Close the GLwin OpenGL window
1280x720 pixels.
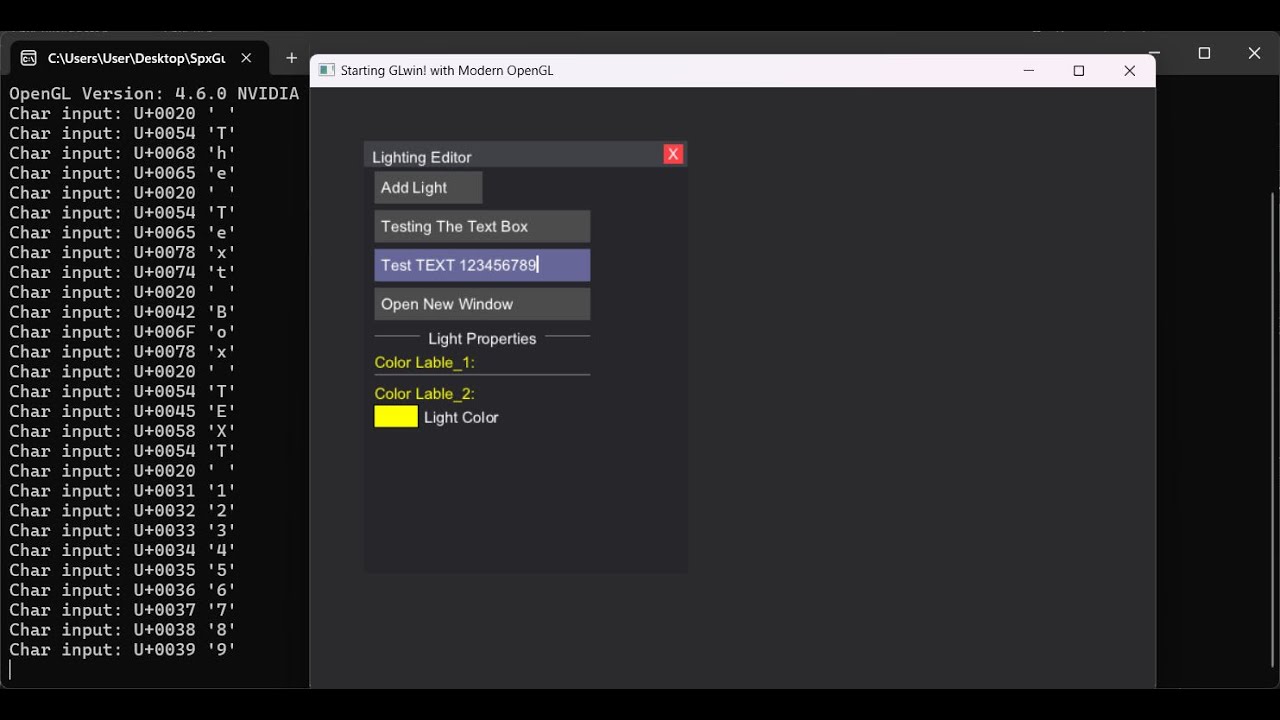pyautogui.click(x=1130, y=71)
